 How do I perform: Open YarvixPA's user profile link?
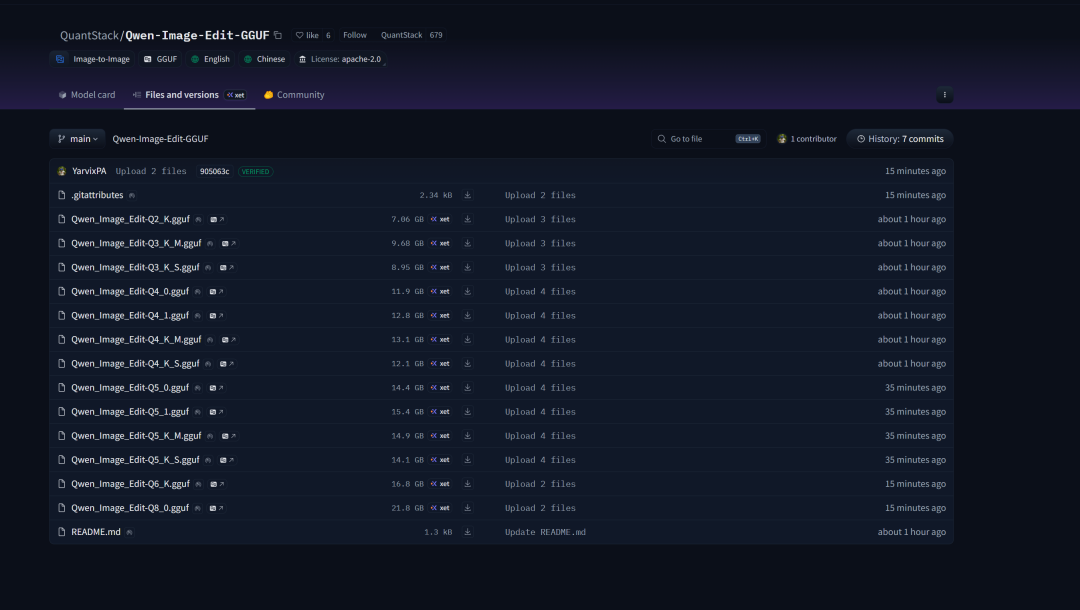[90, 171]
